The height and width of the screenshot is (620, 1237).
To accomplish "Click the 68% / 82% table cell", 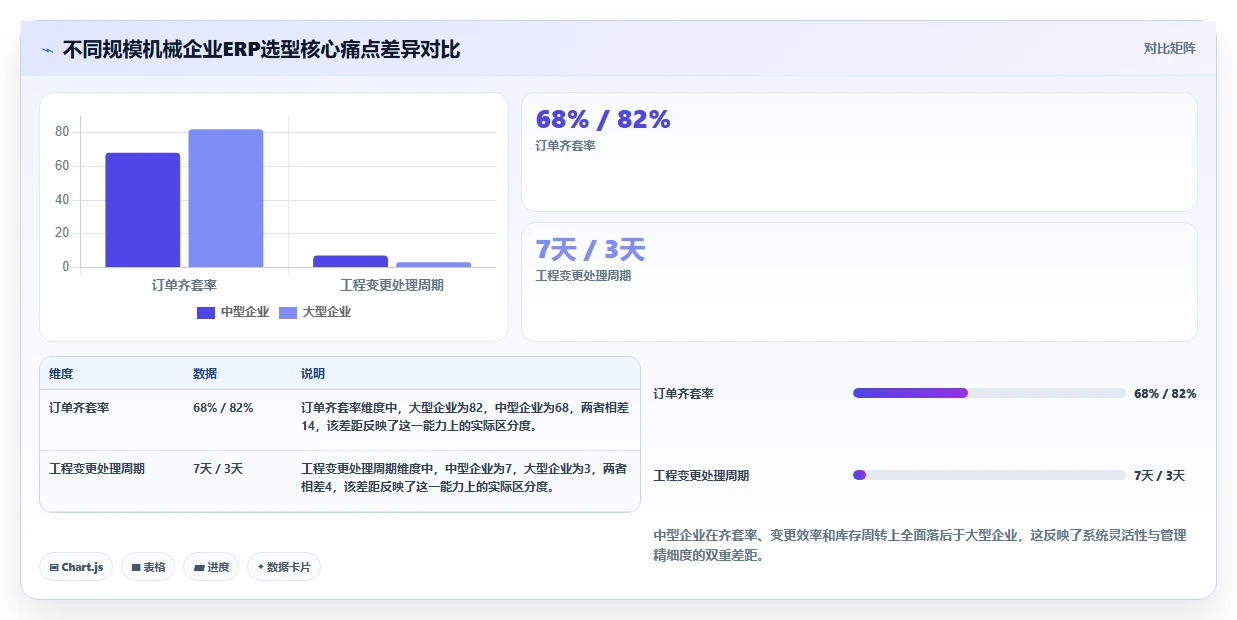I will coord(223,408).
